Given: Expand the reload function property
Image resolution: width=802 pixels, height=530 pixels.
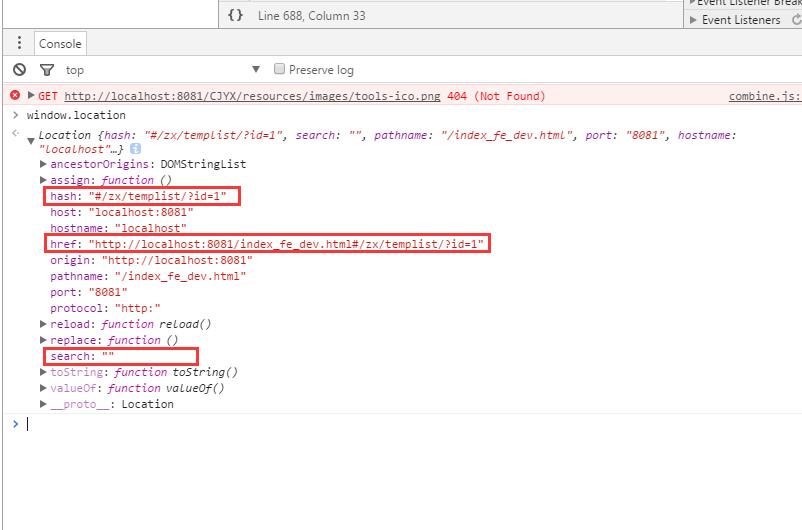Looking at the screenshot, I should point(43,324).
